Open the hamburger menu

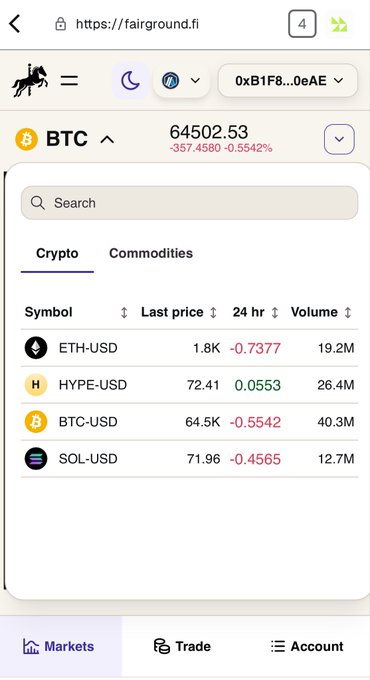point(69,81)
